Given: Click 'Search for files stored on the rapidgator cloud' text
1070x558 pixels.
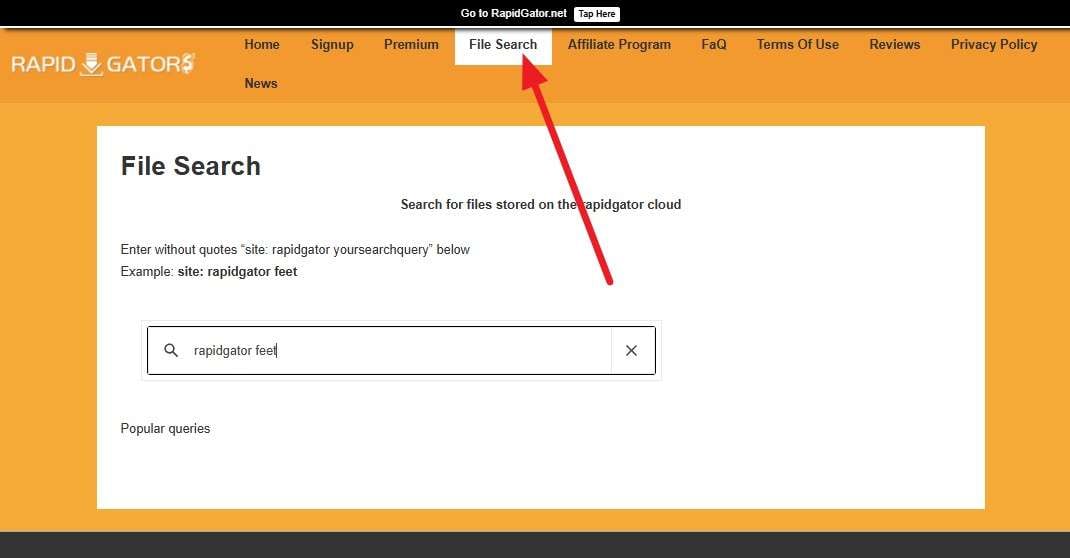Looking at the screenshot, I should [540, 205].
